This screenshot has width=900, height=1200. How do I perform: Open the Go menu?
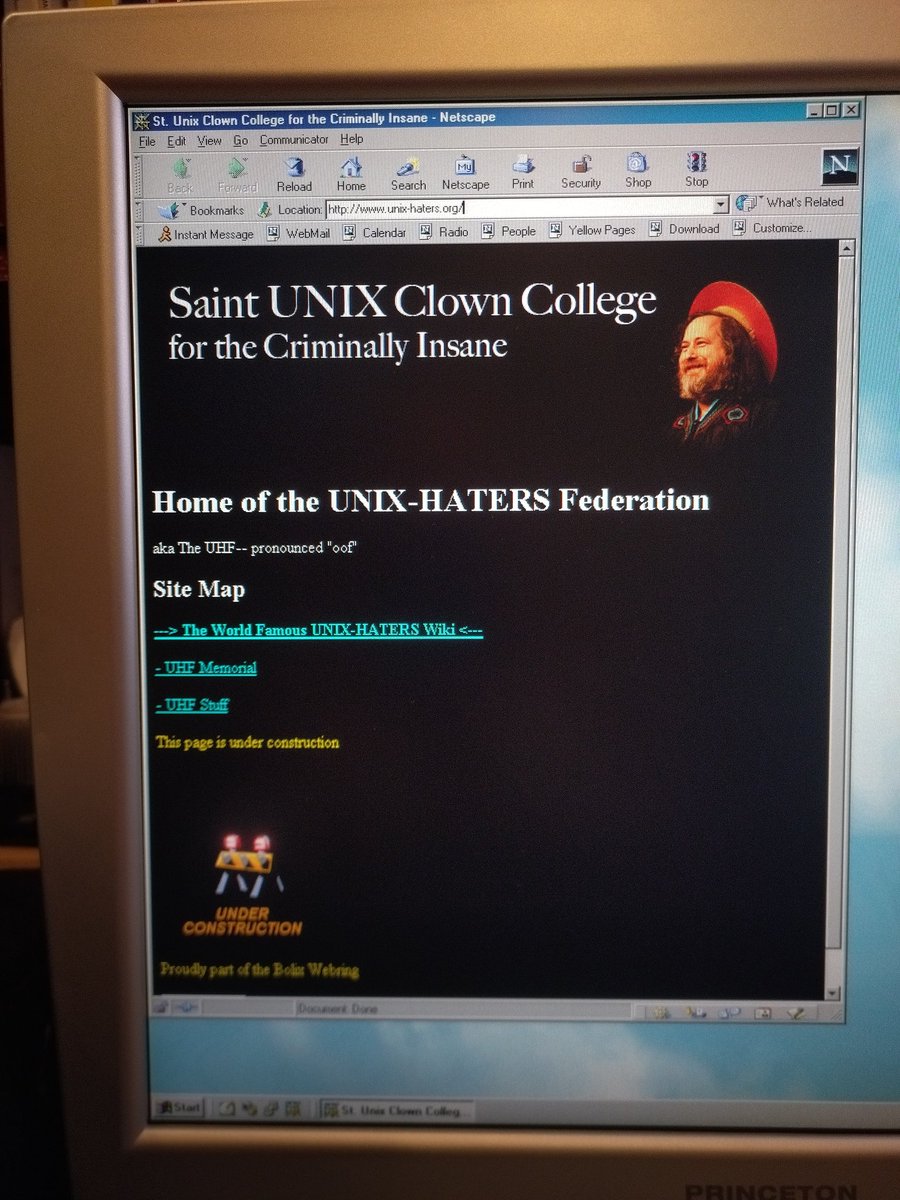(x=241, y=141)
